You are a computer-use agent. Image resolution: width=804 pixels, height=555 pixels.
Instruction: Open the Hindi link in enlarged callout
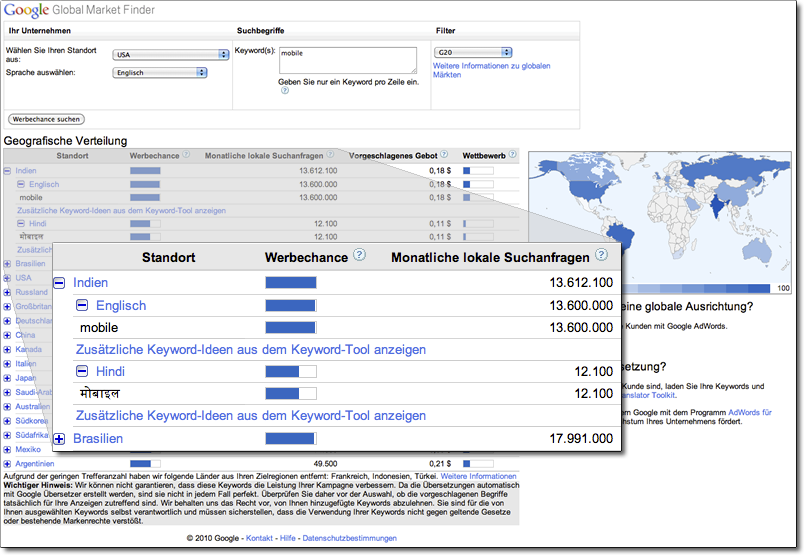(x=110, y=371)
